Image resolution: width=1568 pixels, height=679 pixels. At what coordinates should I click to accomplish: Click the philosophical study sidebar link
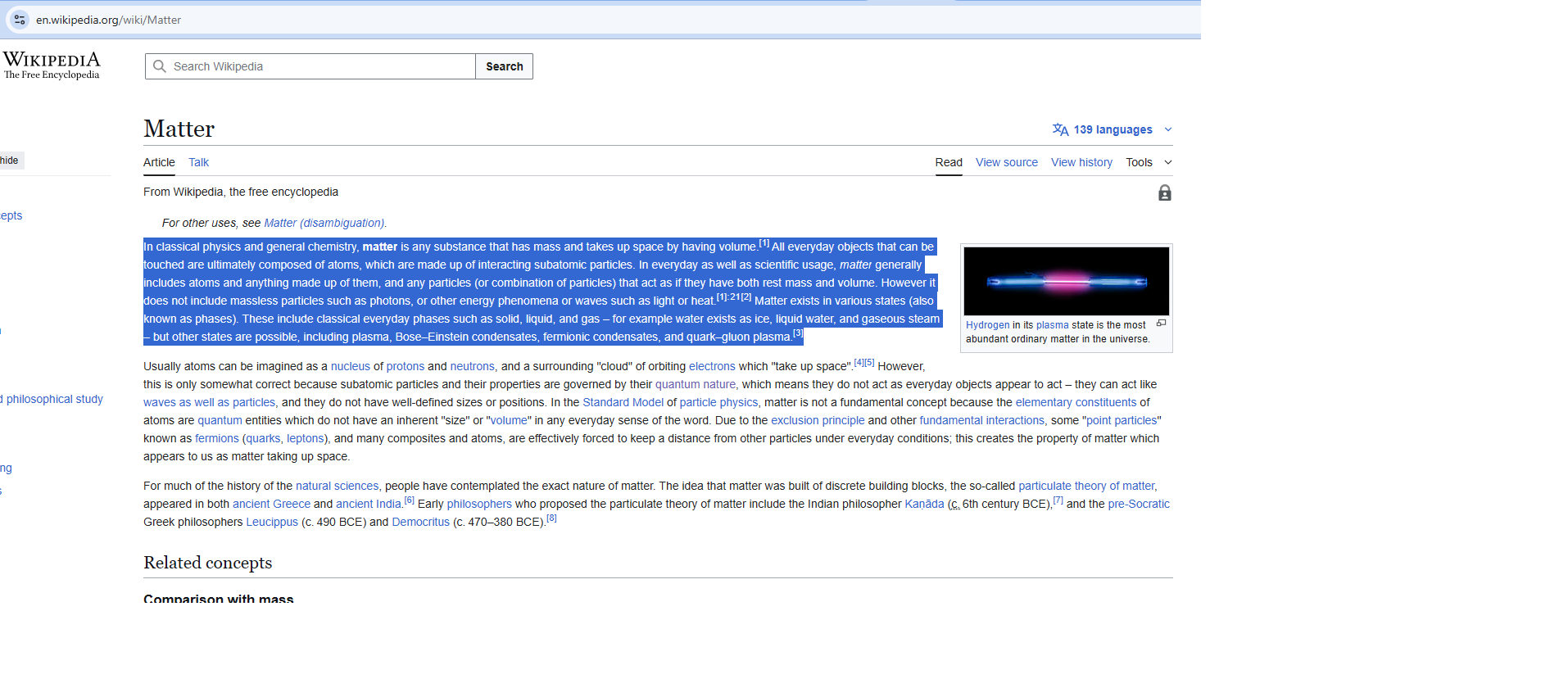click(x=52, y=399)
